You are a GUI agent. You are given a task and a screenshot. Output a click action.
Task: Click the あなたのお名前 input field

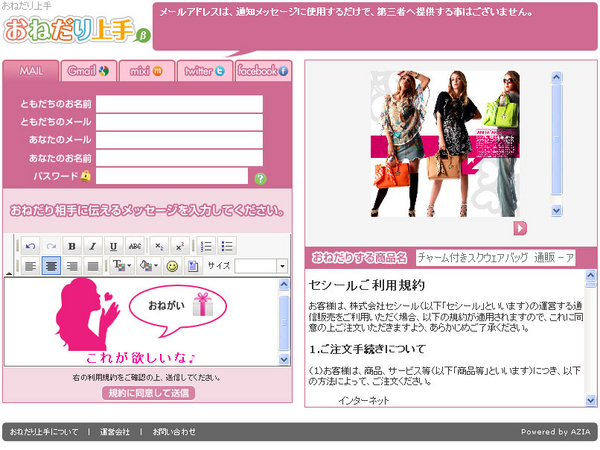point(179,158)
